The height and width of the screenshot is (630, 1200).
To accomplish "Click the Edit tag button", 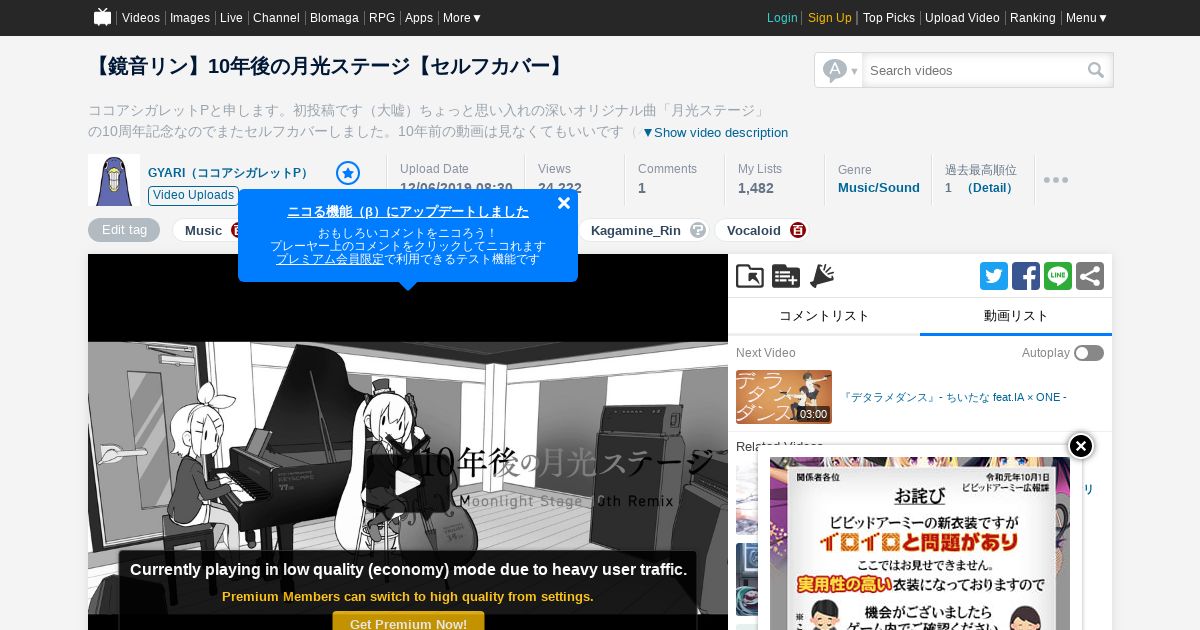I will coord(124,230).
